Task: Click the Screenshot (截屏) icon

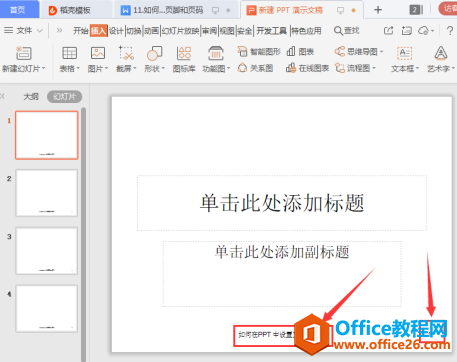Action: click(126, 53)
